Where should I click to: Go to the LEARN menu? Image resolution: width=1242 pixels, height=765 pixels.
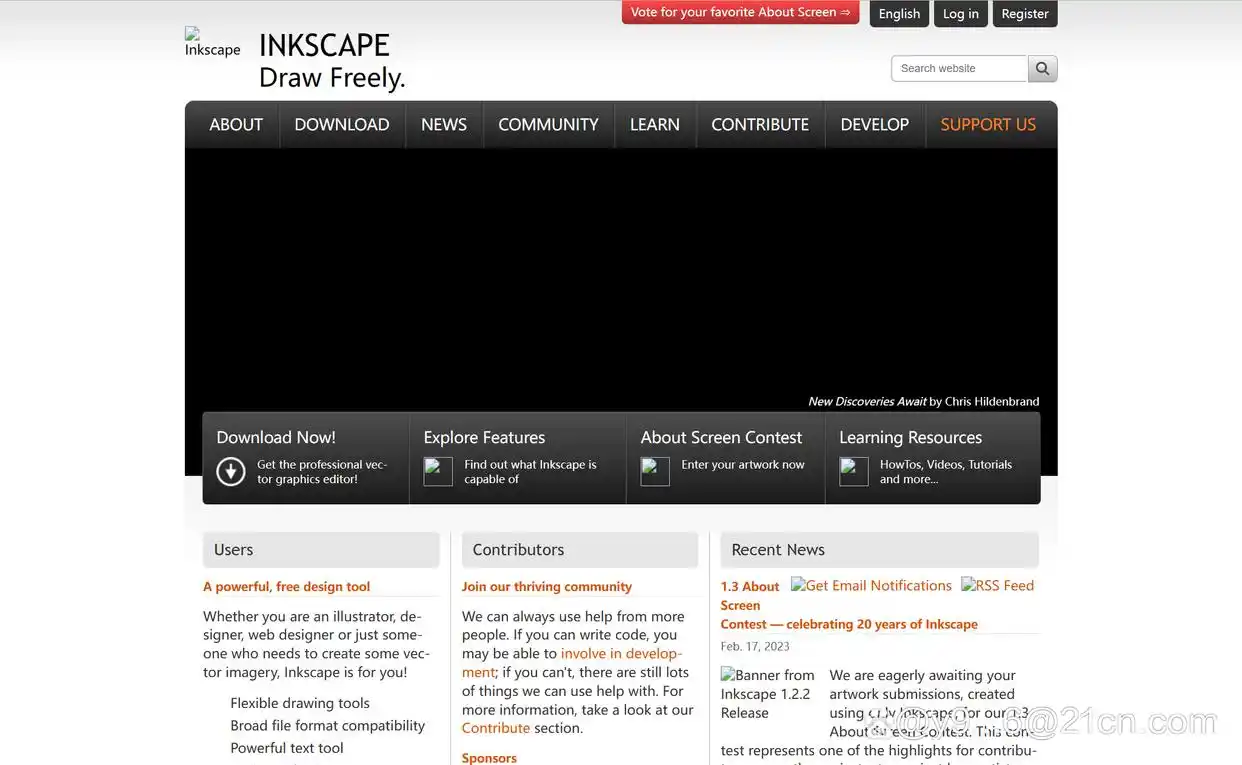pos(654,125)
